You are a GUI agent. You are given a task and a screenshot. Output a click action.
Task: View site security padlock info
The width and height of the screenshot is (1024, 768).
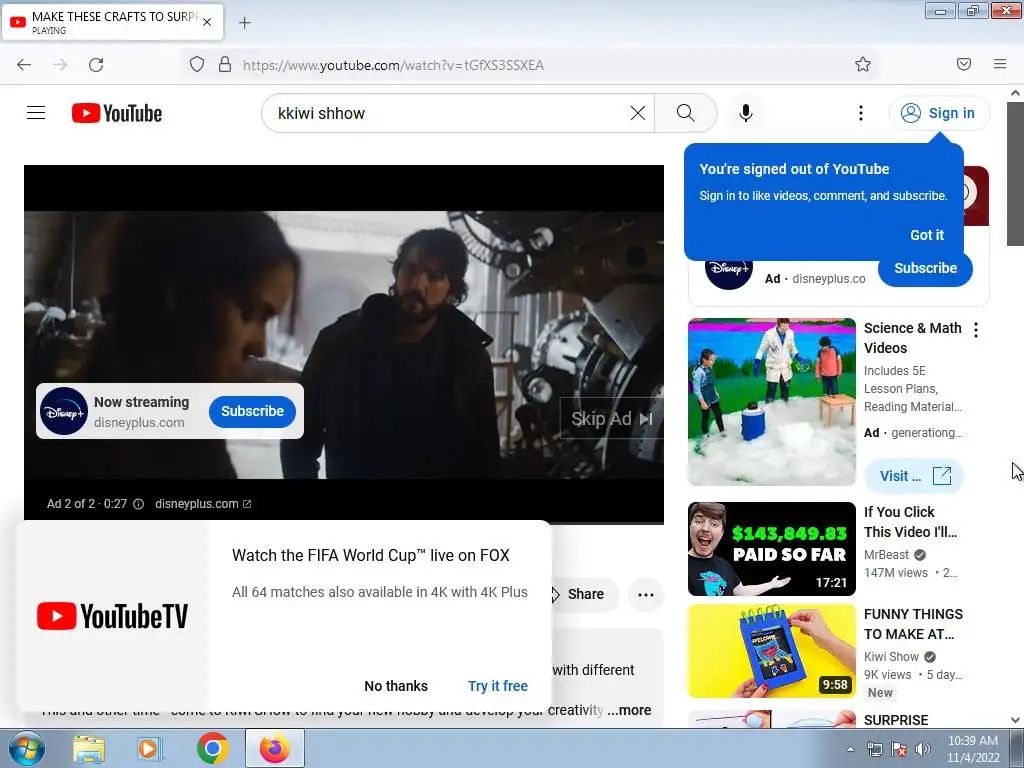(x=225, y=65)
